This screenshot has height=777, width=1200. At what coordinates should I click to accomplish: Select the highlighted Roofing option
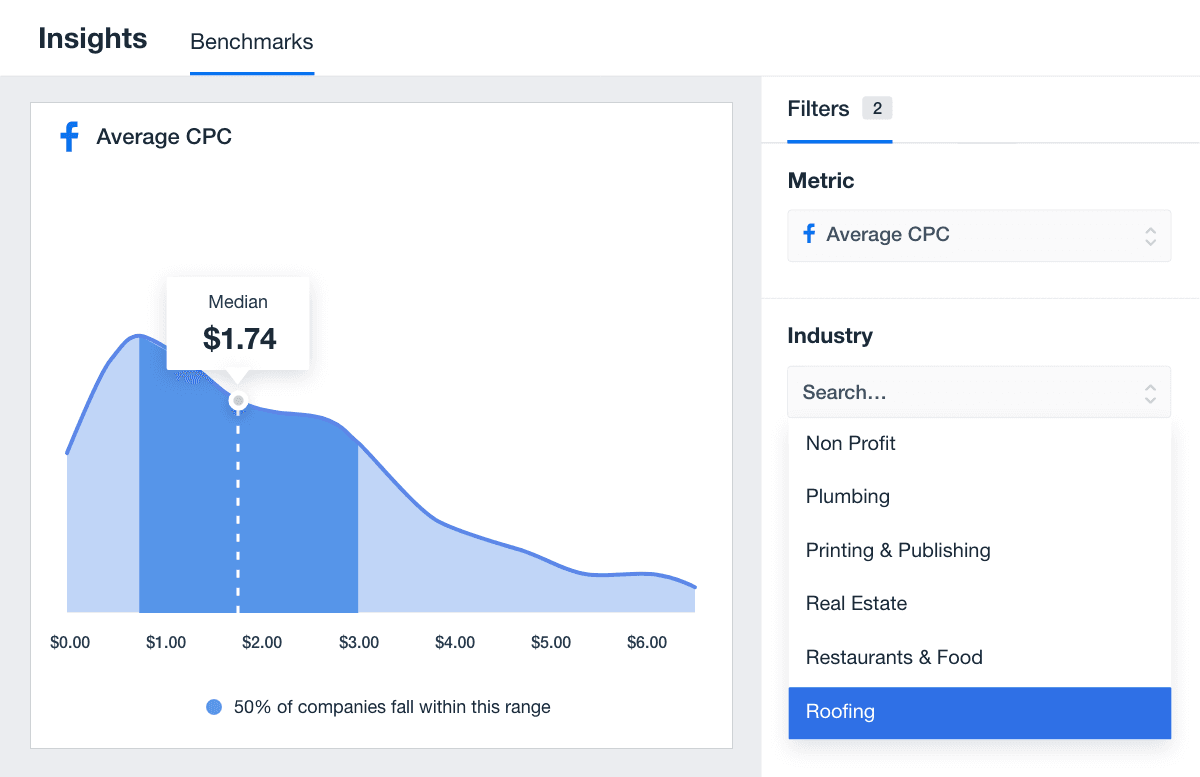point(840,712)
